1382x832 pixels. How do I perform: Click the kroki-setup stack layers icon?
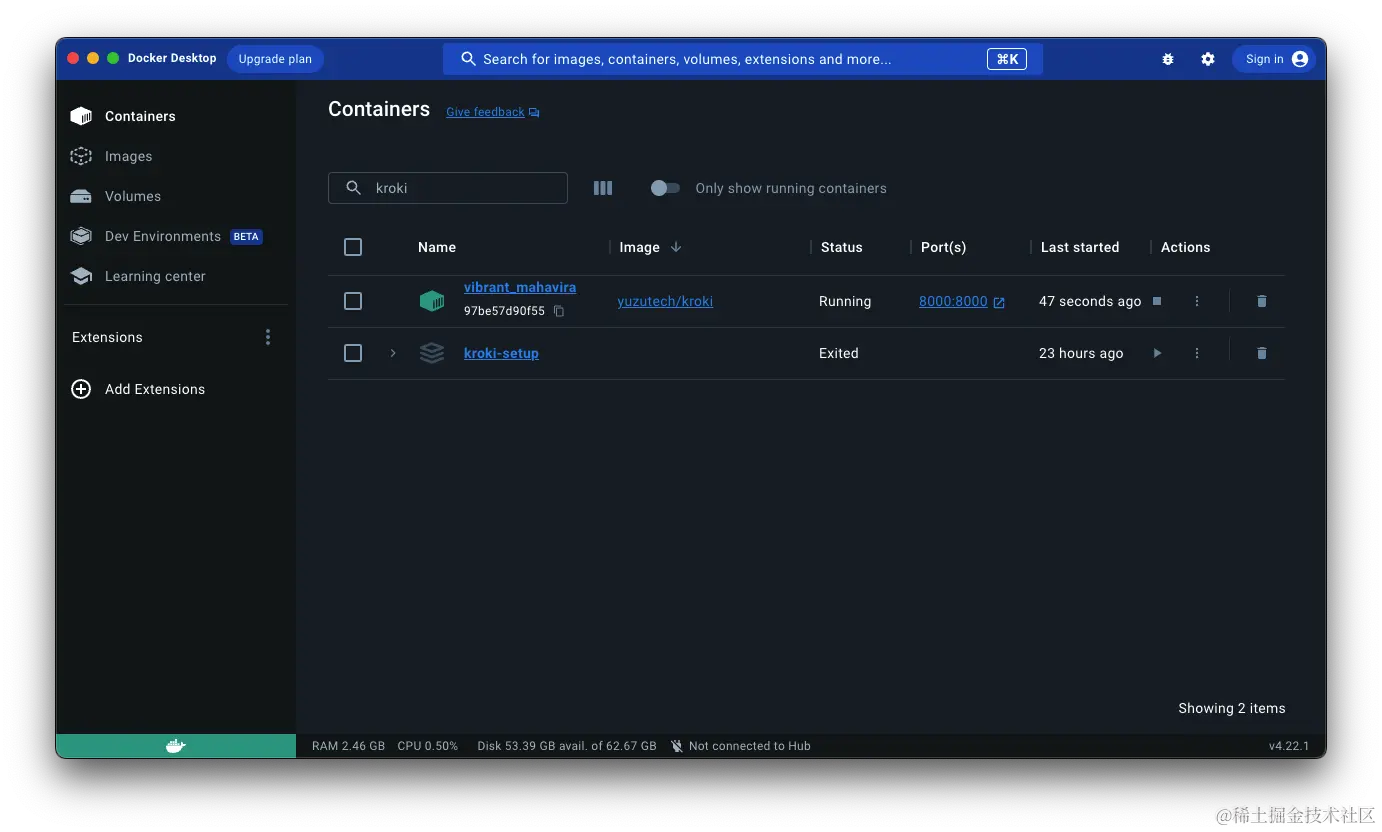click(432, 353)
